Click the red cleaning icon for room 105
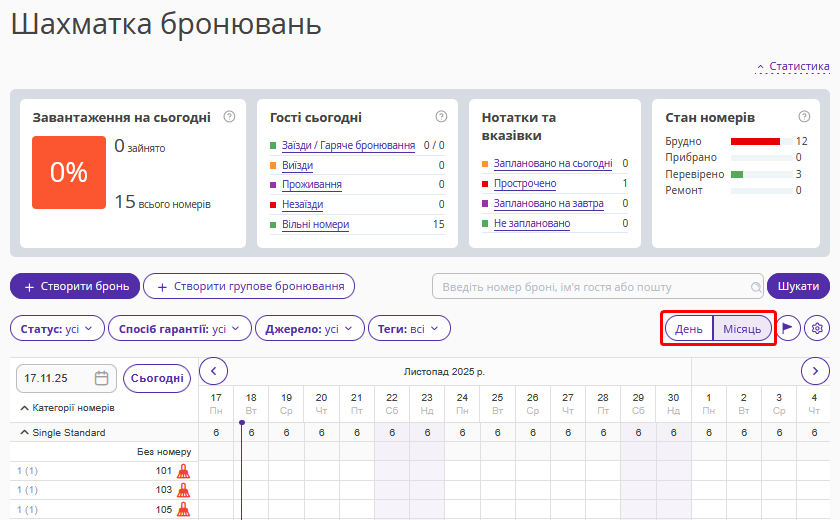The image size is (840, 520). tap(183, 509)
